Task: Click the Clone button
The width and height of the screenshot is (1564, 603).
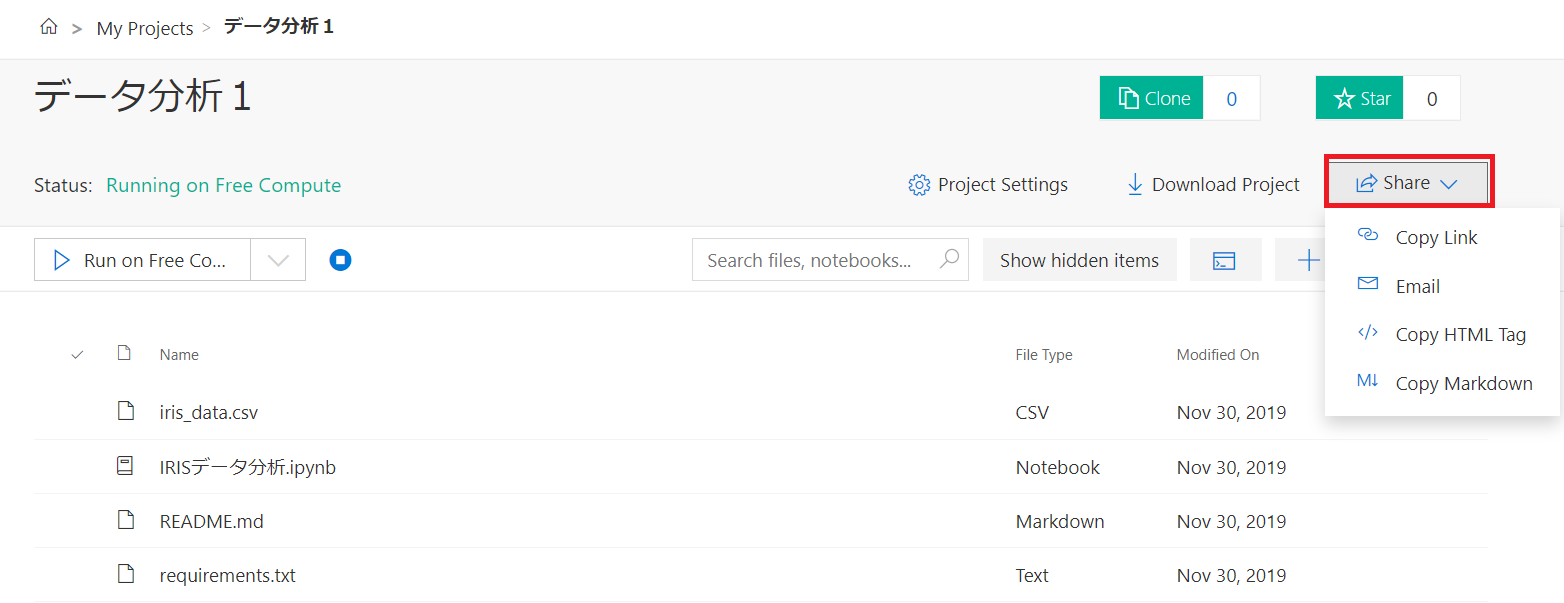Action: point(1153,98)
